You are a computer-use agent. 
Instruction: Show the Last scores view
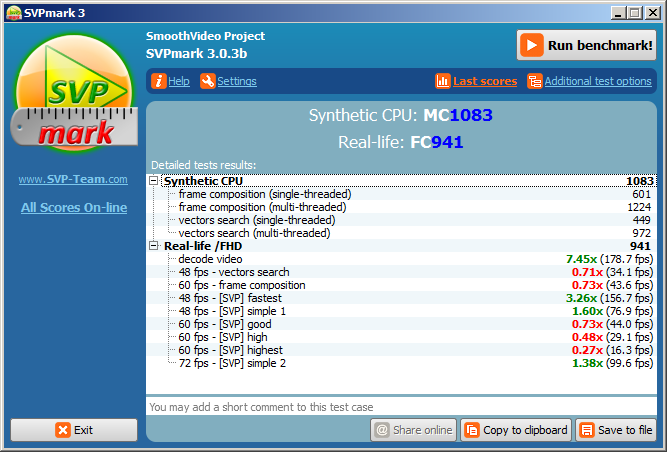[485, 81]
